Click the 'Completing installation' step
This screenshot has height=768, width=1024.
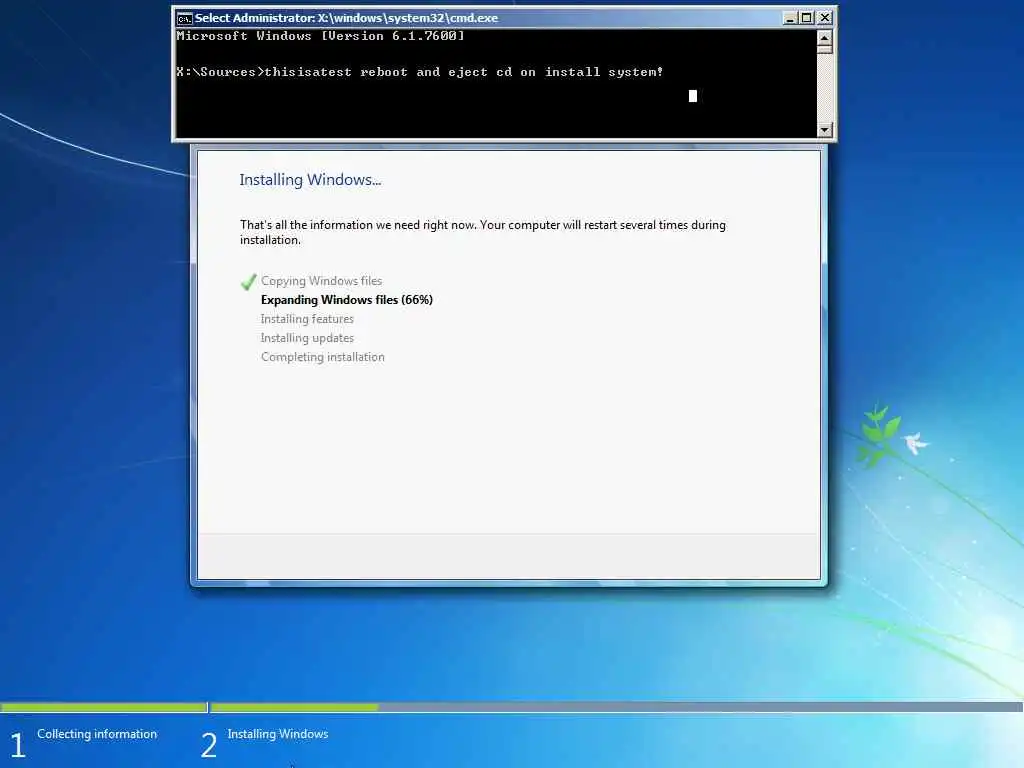323,357
